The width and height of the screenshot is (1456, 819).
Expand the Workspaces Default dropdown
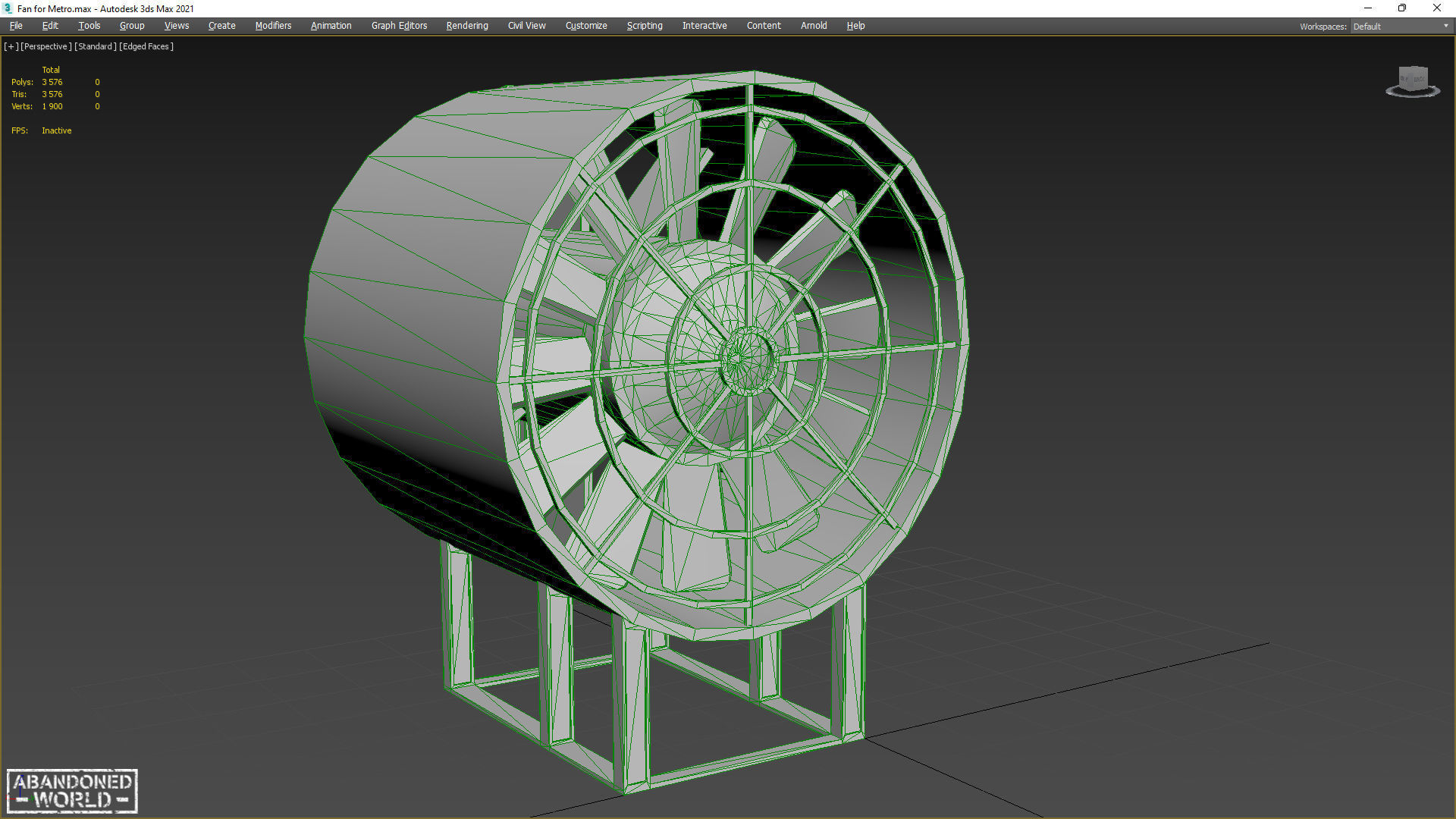(1400, 27)
